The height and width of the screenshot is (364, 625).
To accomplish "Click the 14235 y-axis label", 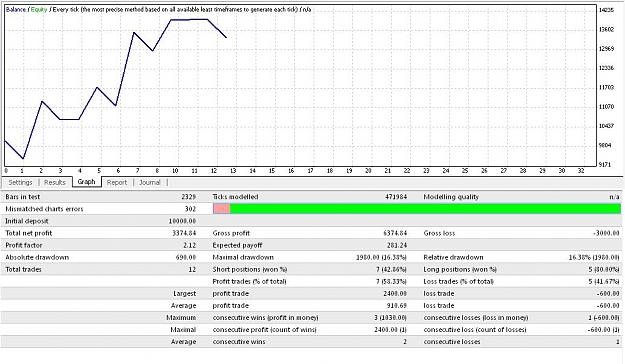I will click(606, 10).
